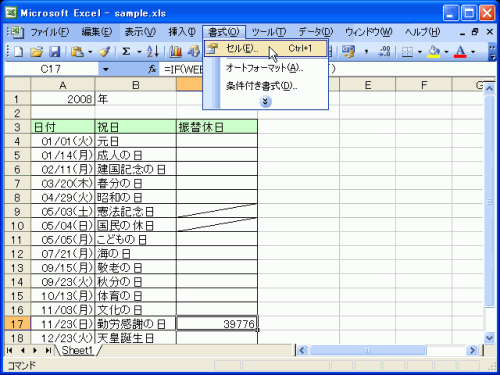
Task: Select cell containing 39776
Action: pyautogui.click(x=217, y=324)
